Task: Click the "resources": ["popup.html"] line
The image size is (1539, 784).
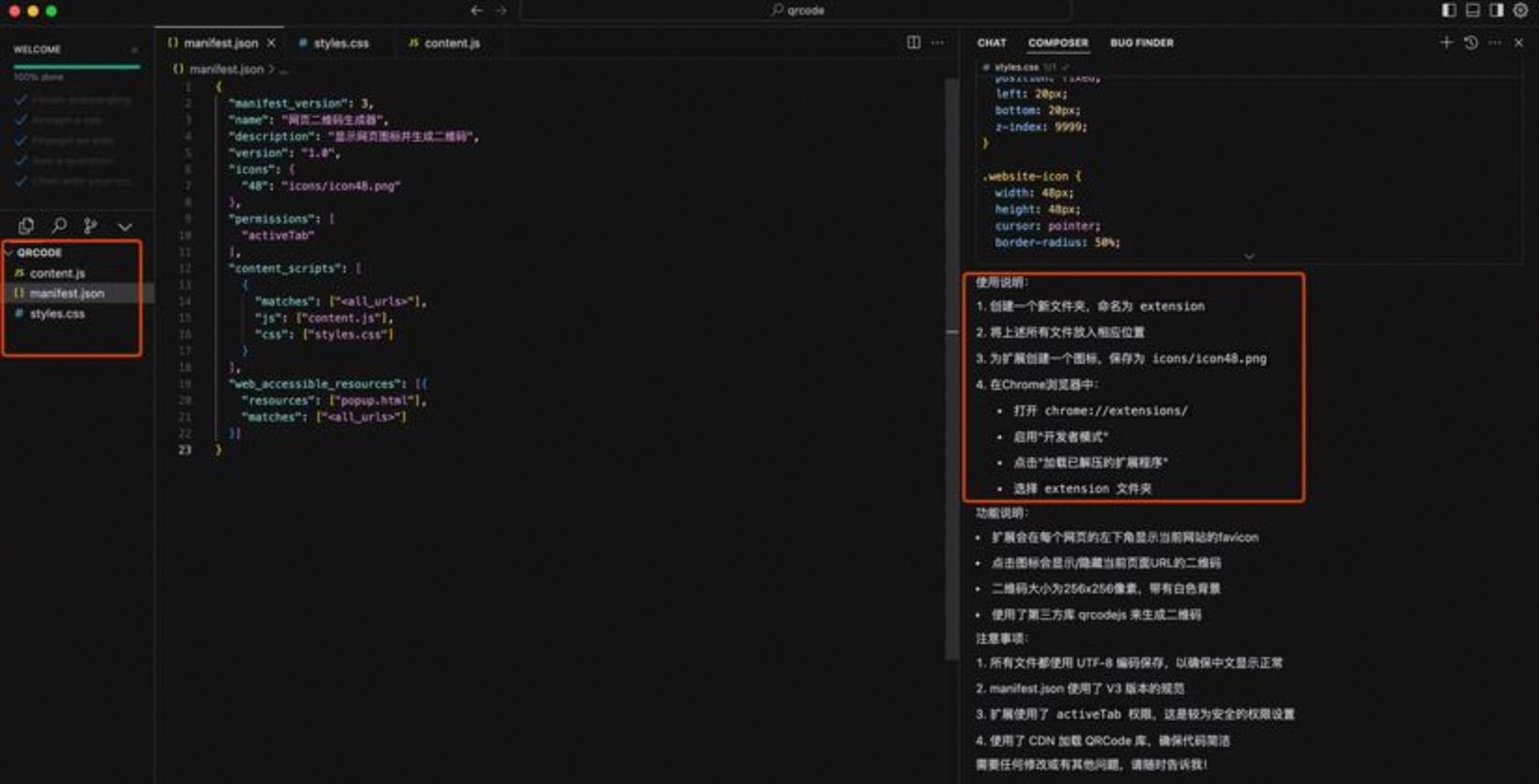Action: click(x=334, y=400)
